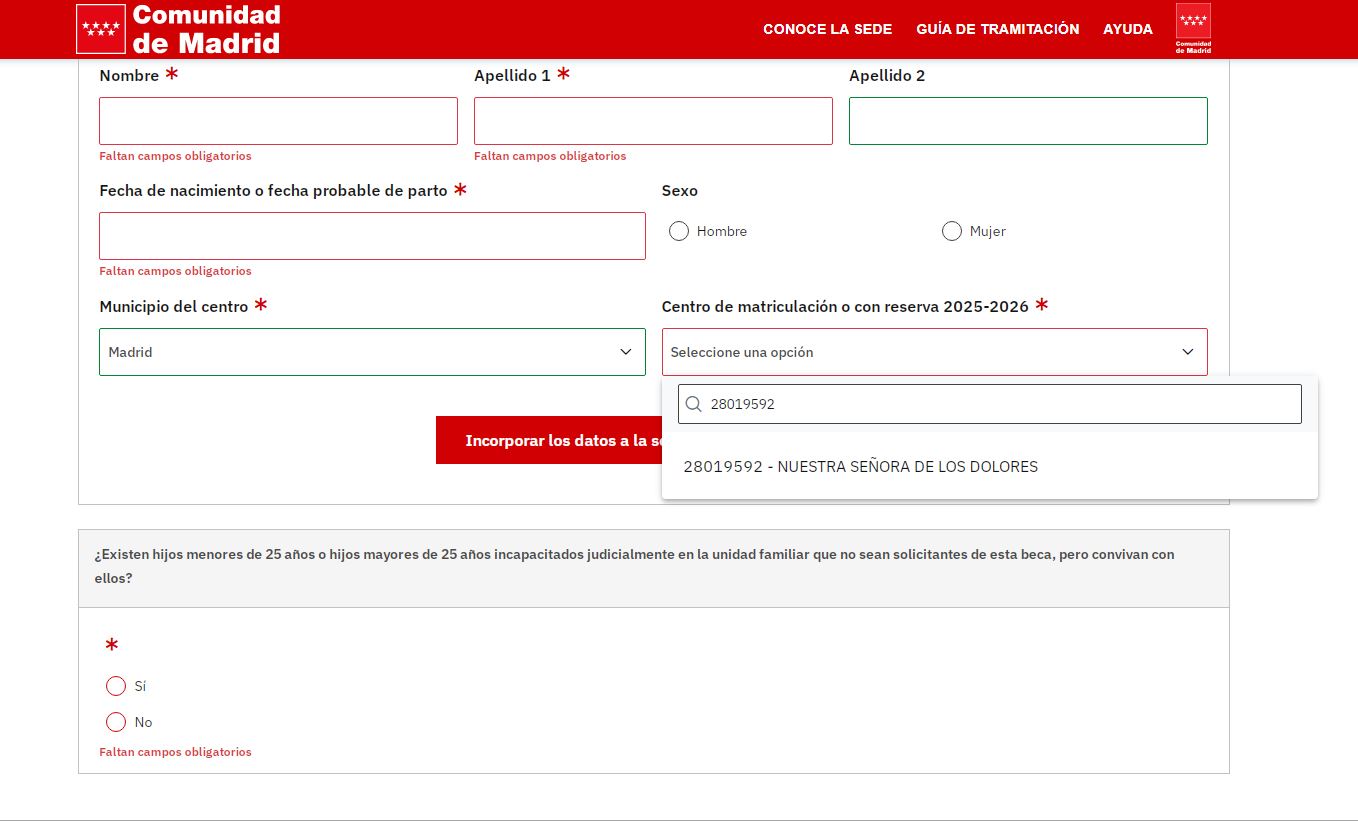Select the Hombre radio button
The width and height of the screenshot is (1358, 821).
point(679,231)
